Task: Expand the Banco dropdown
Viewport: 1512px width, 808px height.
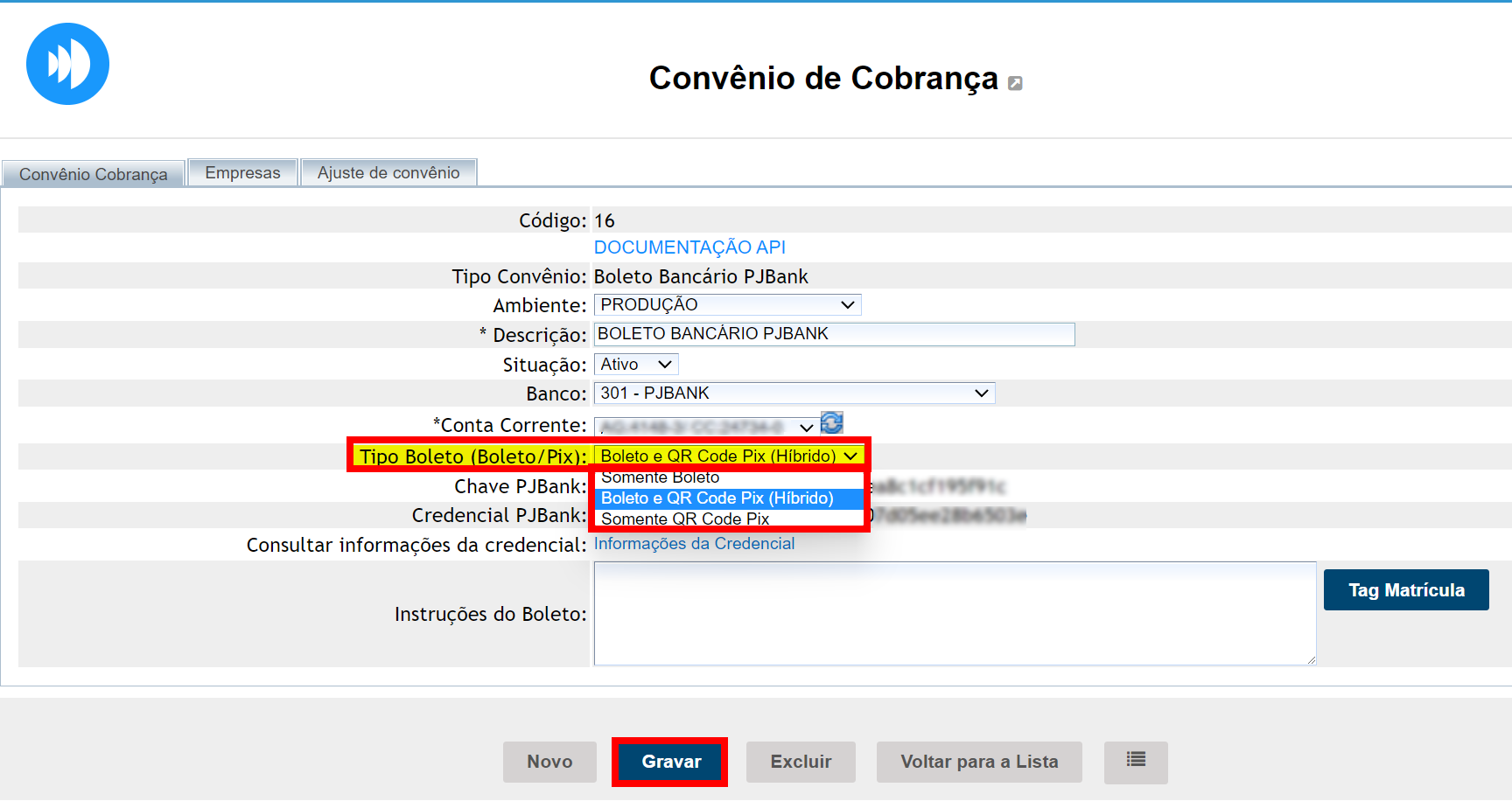Action: click(x=794, y=394)
